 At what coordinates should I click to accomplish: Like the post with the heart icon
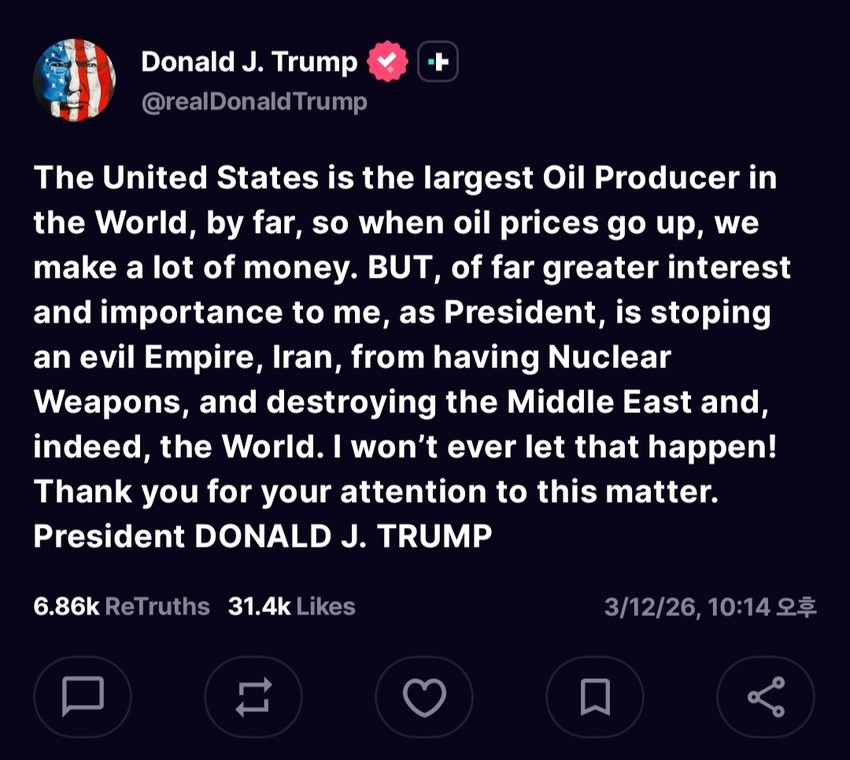[424, 697]
